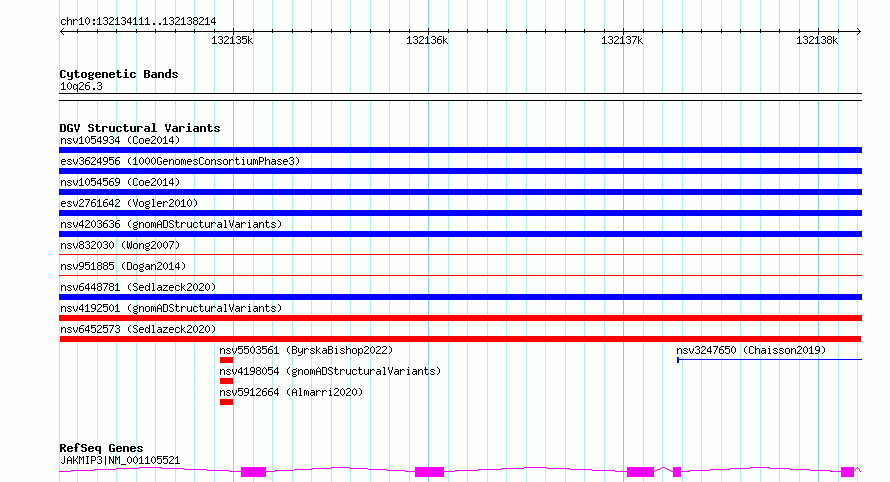Select the nsv6448781 (Sedlazeck2020) label
The width and height of the screenshot is (890, 482).
(x=138, y=287)
